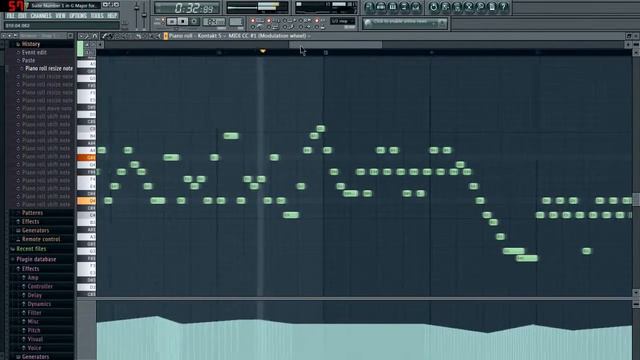Open the piano roll shortcut icon
This screenshot has height=360, width=640.
[x=393, y=7]
